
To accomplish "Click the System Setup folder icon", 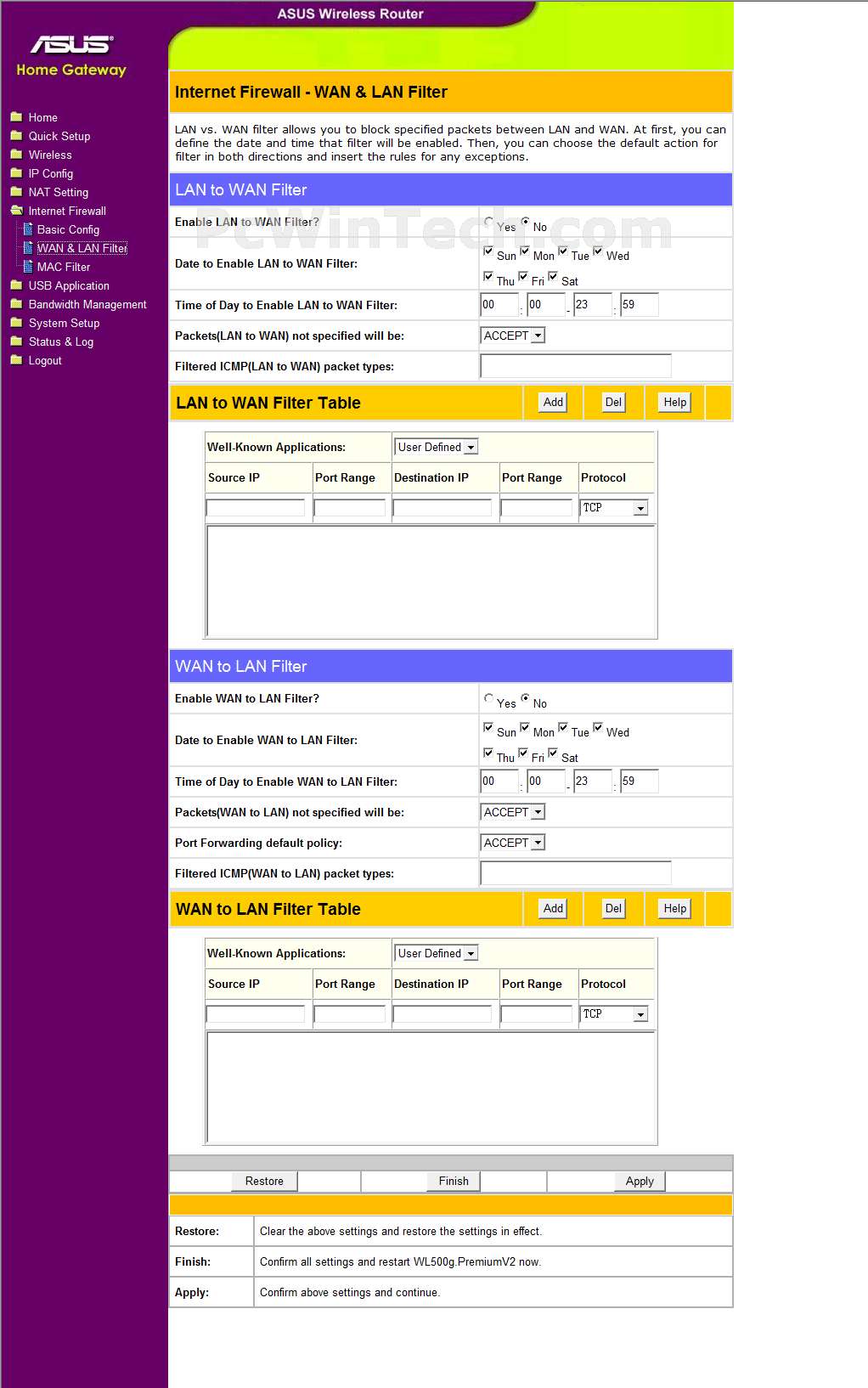I will pos(16,323).
